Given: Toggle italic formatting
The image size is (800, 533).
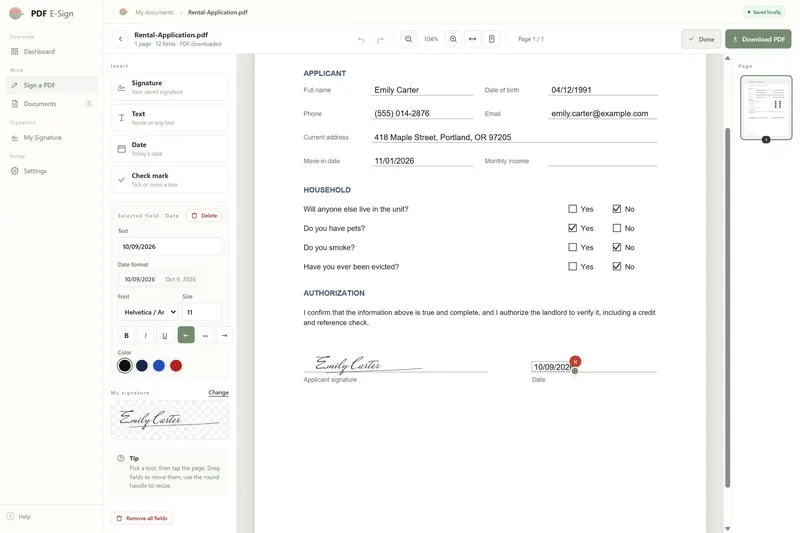Looking at the screenshot, I should point(145,335).
